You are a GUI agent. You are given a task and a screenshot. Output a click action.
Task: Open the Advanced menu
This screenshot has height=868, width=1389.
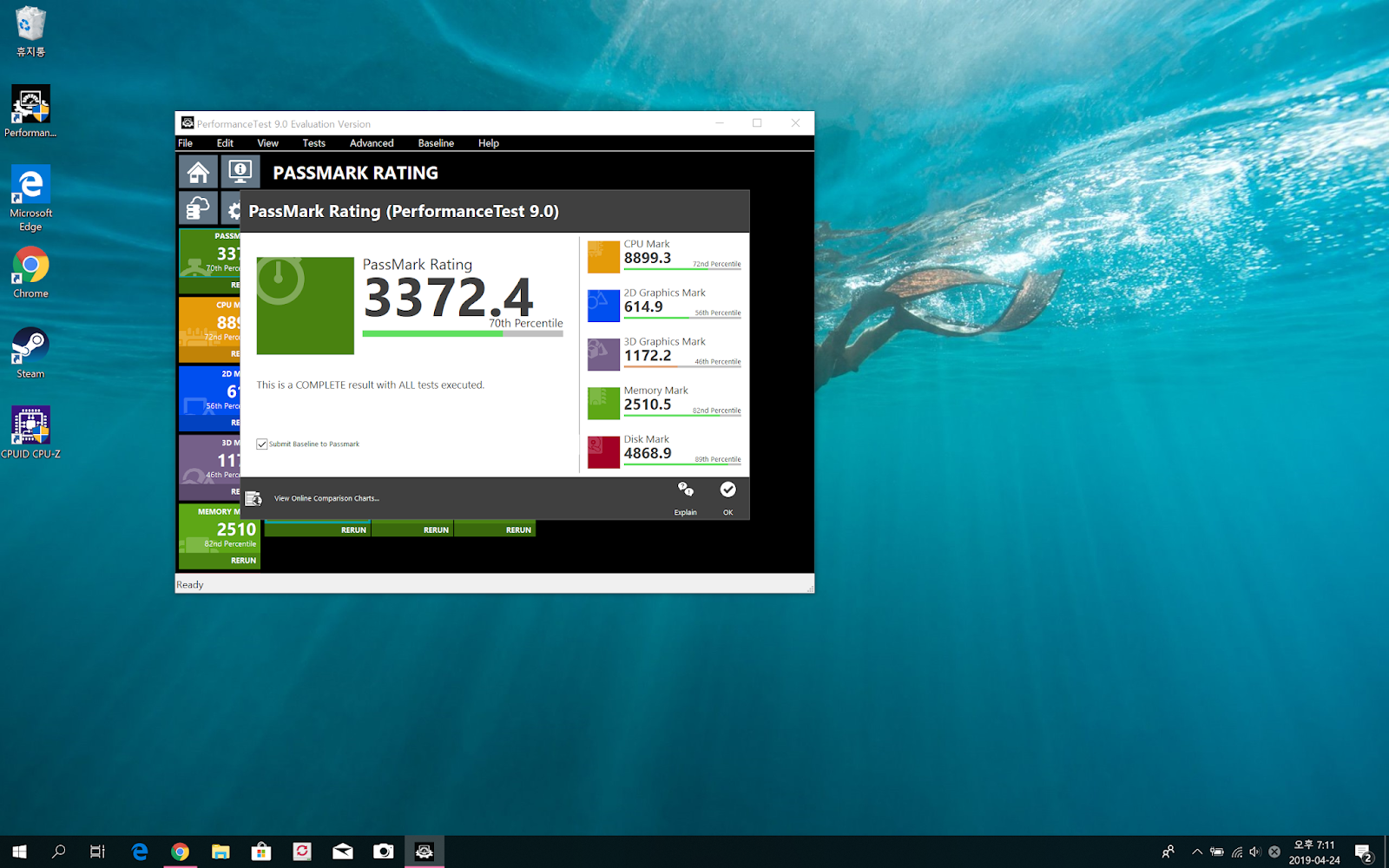coord(372,143)
